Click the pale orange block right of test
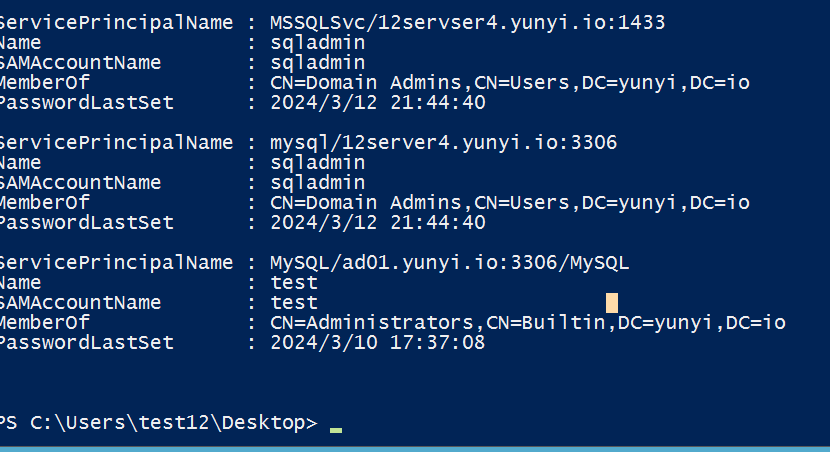The image size is (830, 452). tap(612, 303)
